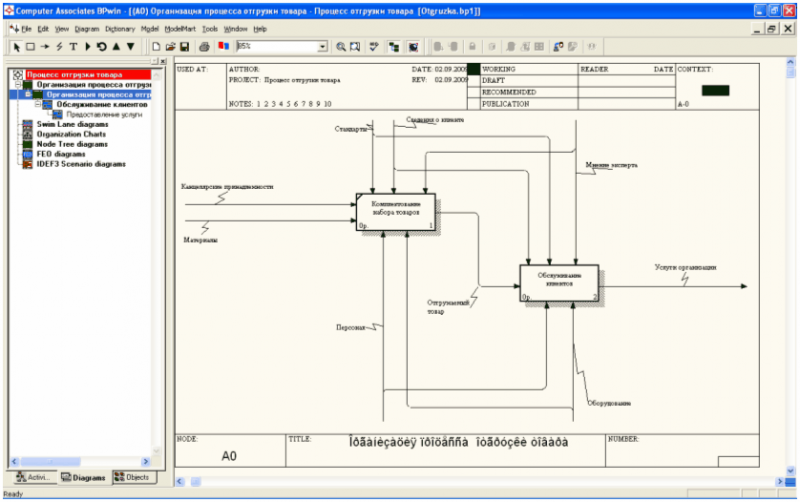Click the 'Услуги организации' output arrow label

click(x=685, y=267)
